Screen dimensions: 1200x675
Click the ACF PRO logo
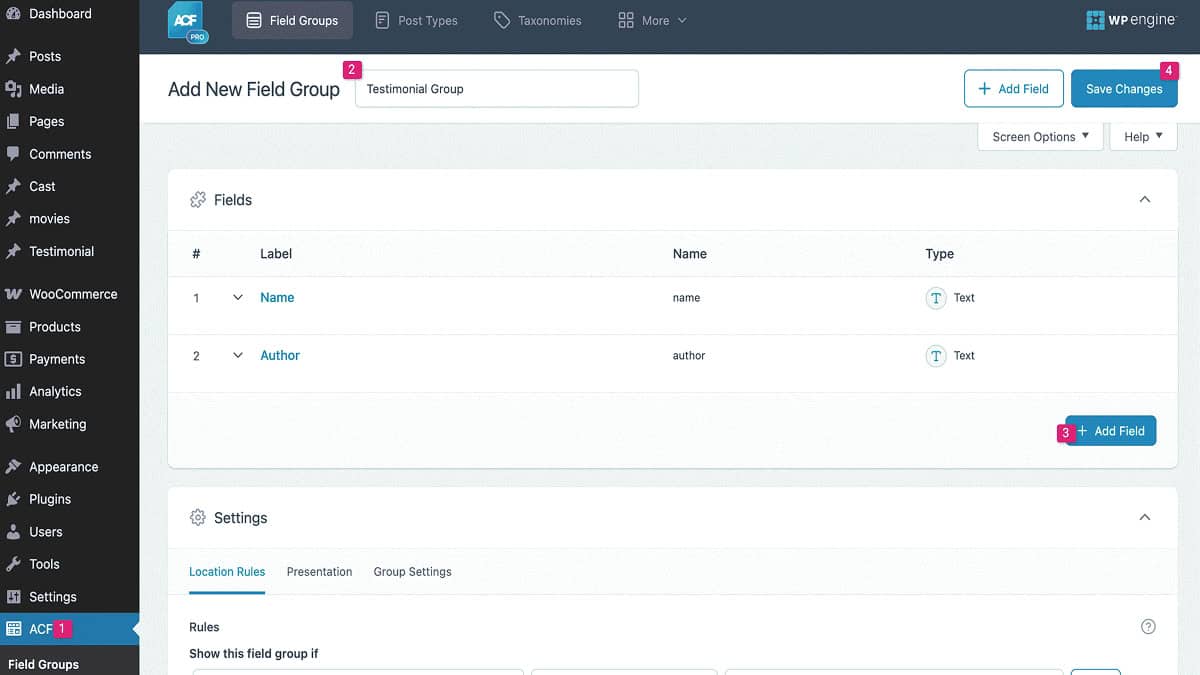[x=187, y=22]
